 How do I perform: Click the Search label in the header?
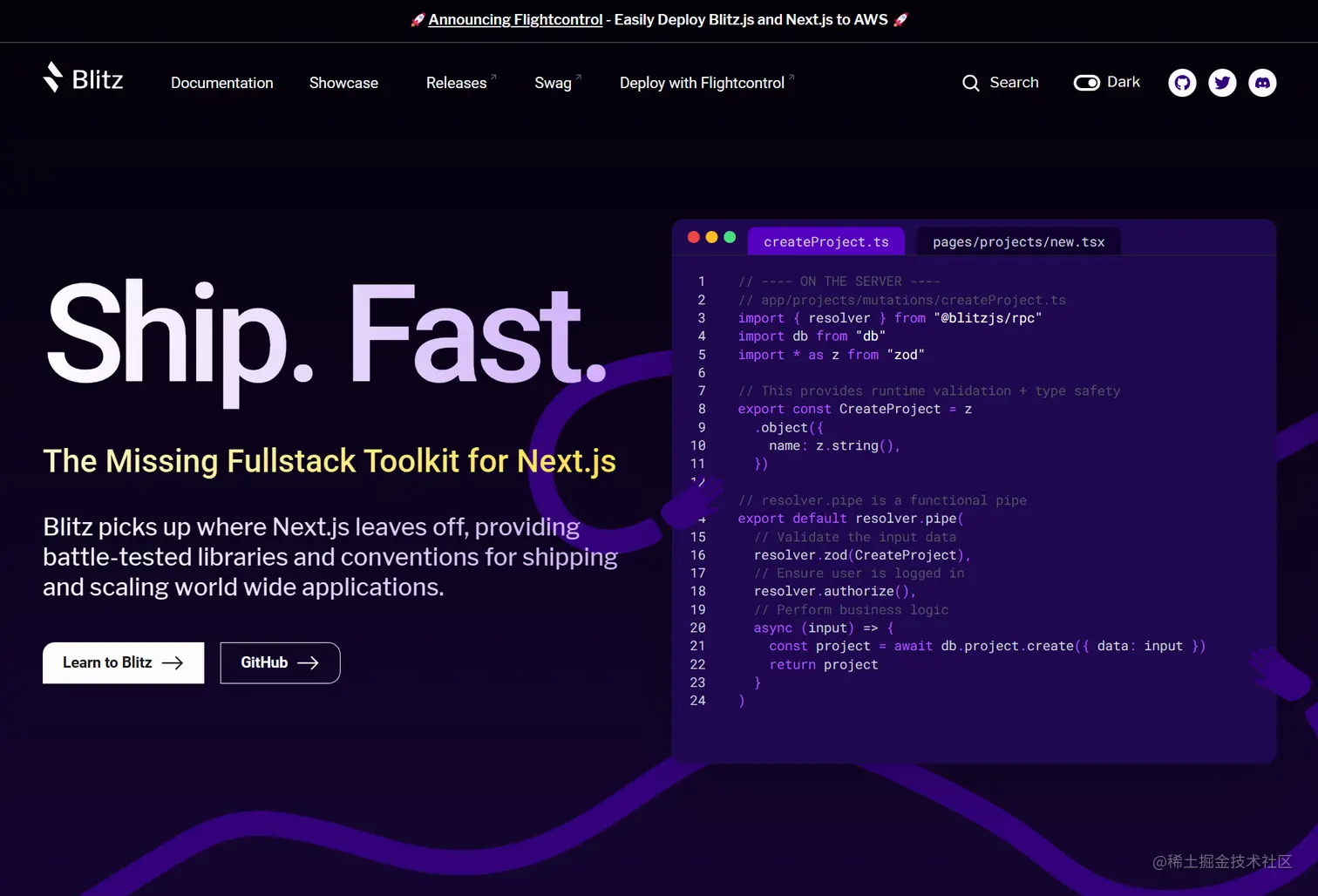pos(1014,82)
